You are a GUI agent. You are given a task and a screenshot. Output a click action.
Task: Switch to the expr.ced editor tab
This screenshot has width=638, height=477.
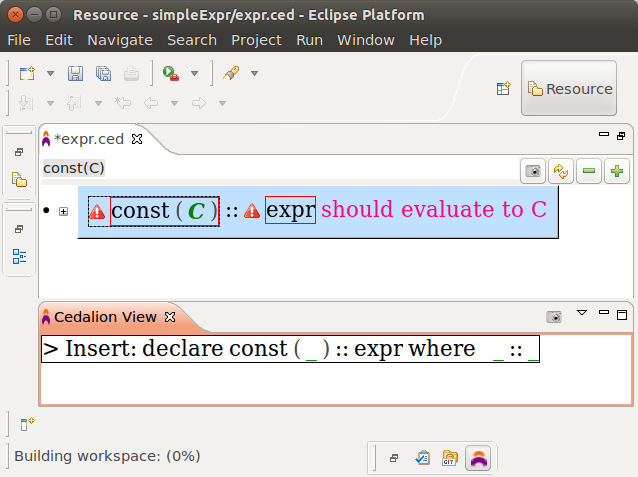click(89, 138)
